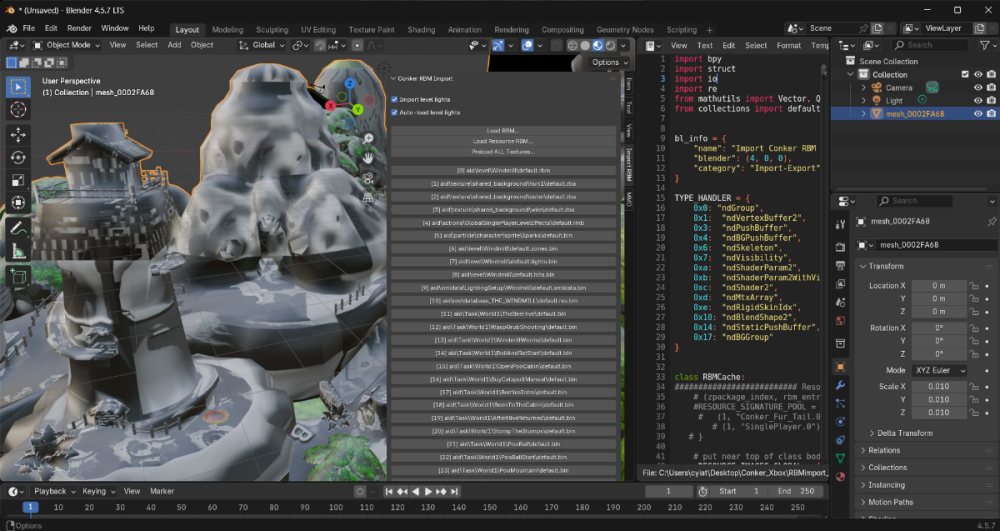This screenshot has width=1000, height=531.
Task: Click the [7] Windmill default.lights.bin entry
Action: pos(503,261)
